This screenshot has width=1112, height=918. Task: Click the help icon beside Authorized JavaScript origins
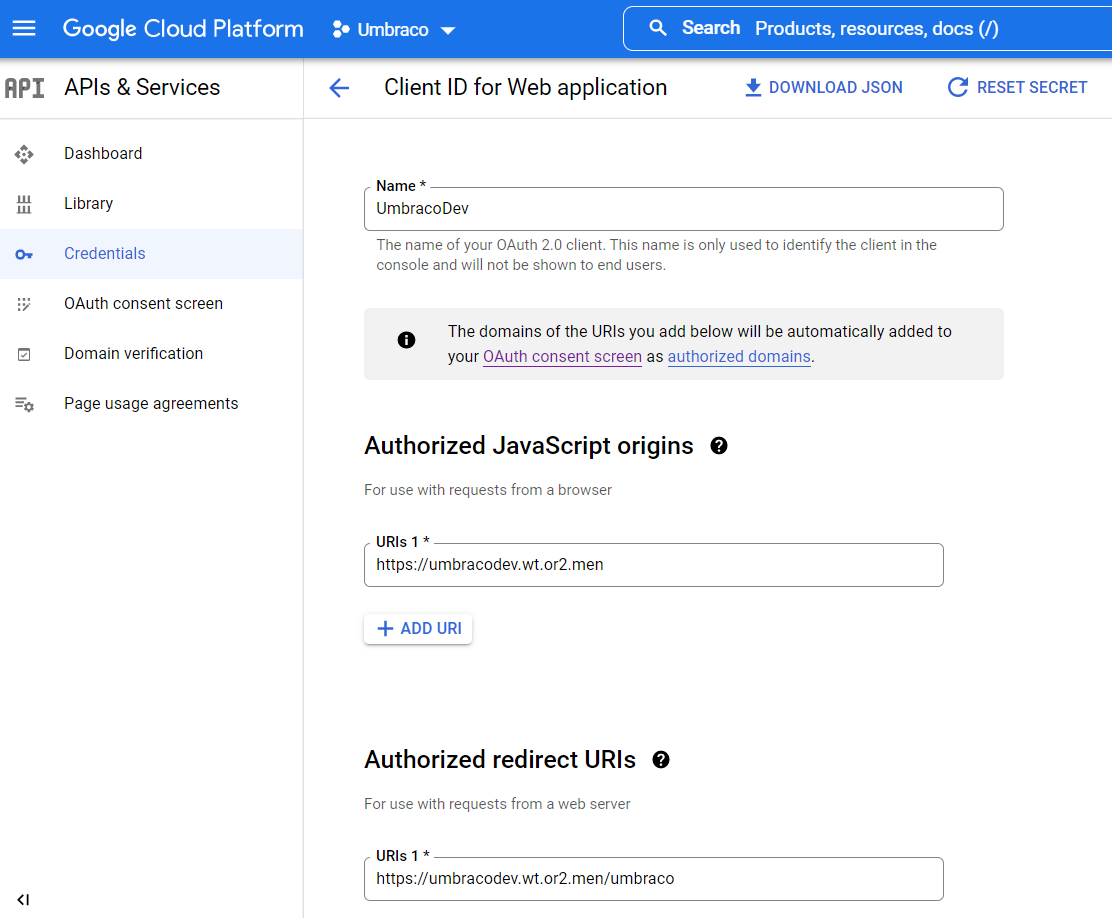718,446
